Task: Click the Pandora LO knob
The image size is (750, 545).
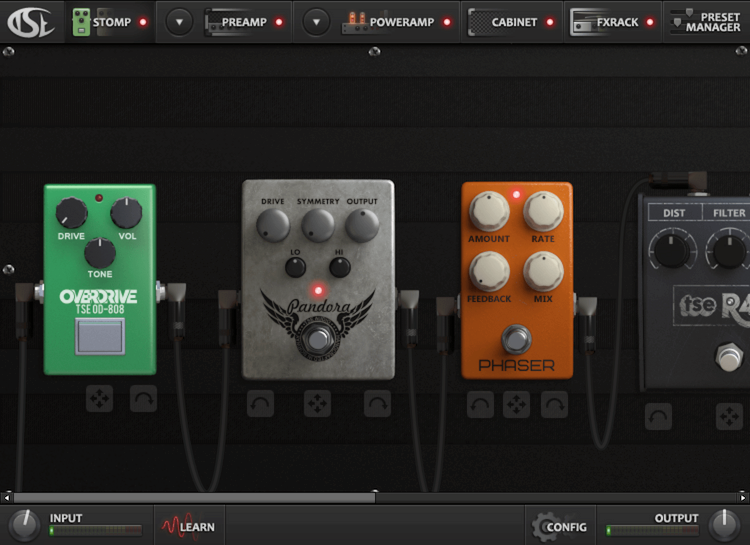Action: [x=296, y=267]
